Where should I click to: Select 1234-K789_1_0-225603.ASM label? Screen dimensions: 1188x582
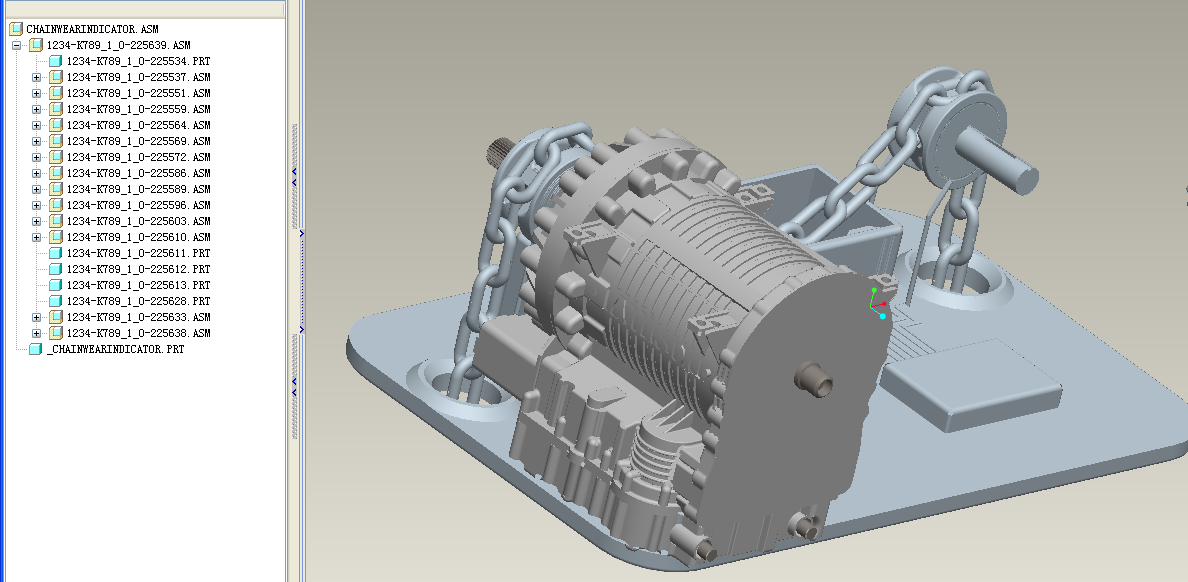[x=139, y=221]
